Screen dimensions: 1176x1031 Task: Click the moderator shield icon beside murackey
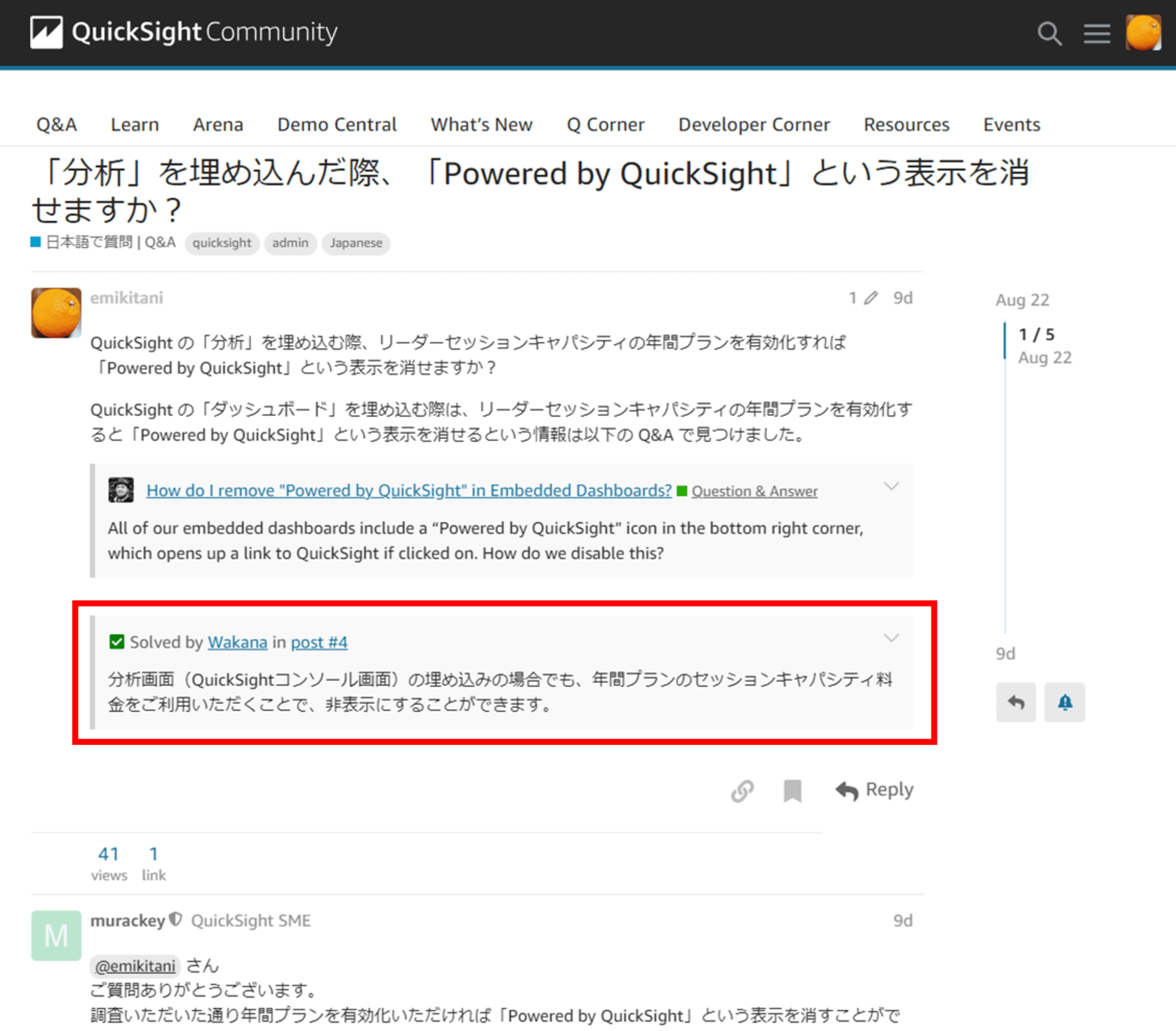[176, 919]
